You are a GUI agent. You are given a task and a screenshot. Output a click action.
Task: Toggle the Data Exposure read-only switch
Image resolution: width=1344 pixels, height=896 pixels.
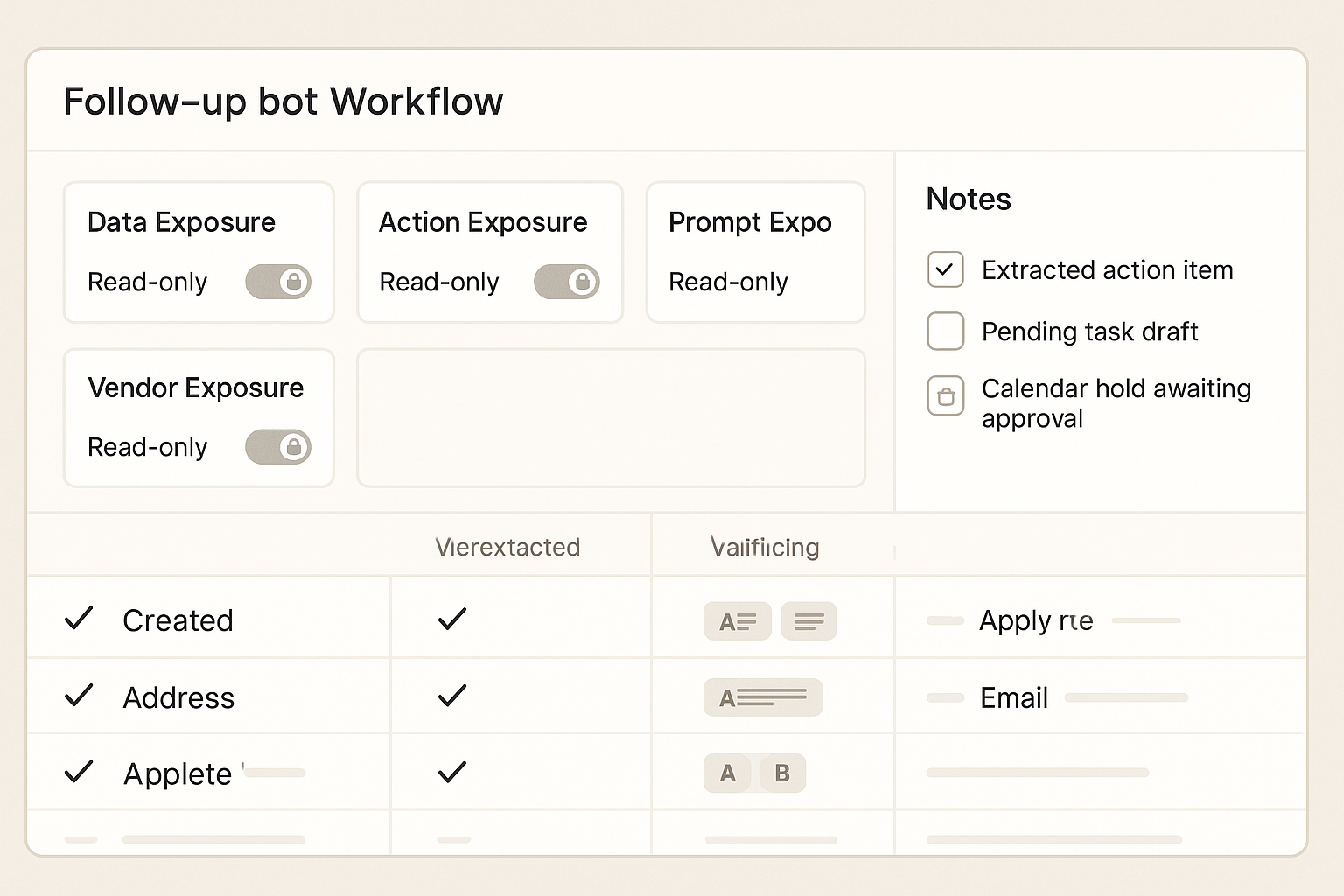tap(277, 282)
